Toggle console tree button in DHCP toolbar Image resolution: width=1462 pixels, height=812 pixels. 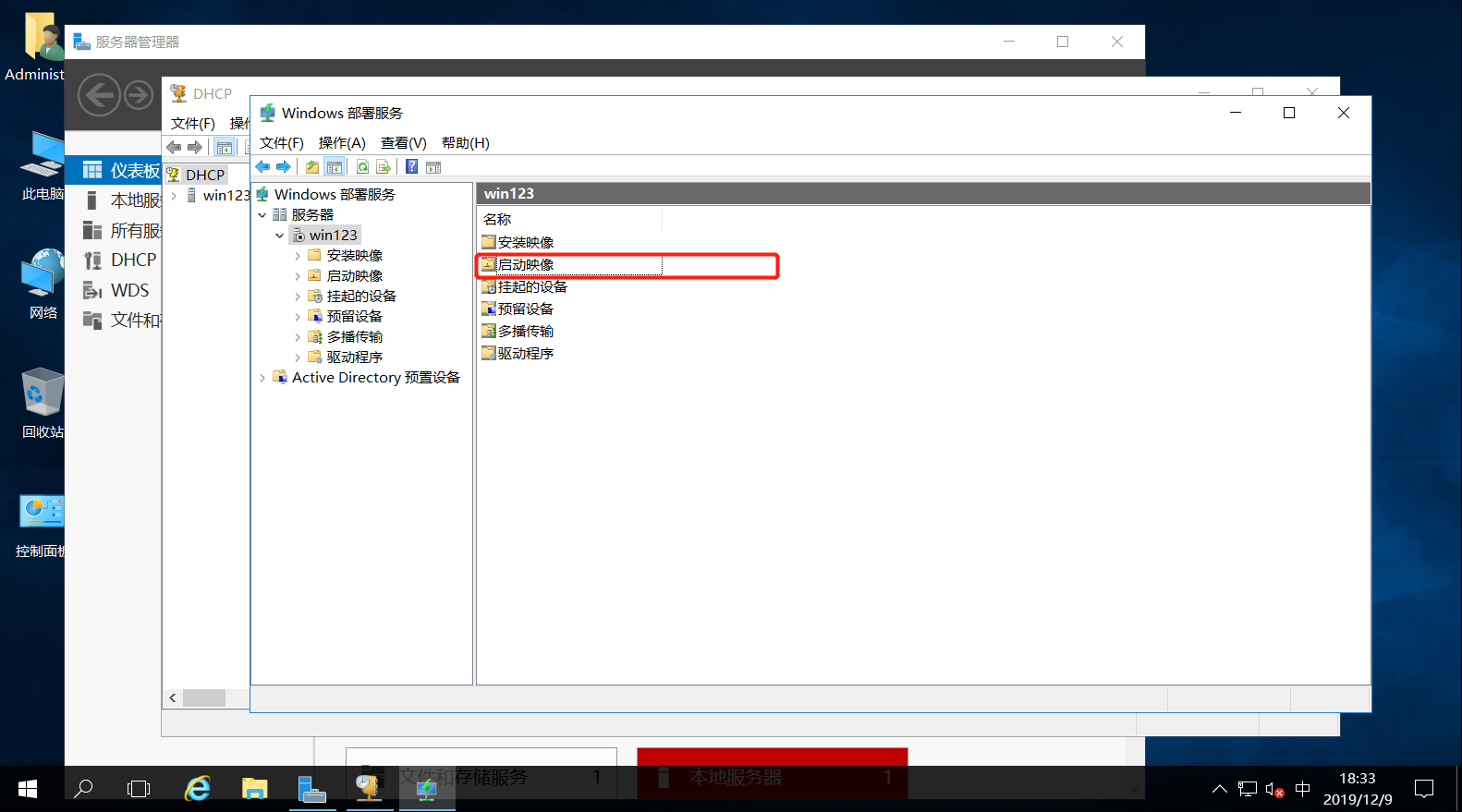tap(224, 148)
